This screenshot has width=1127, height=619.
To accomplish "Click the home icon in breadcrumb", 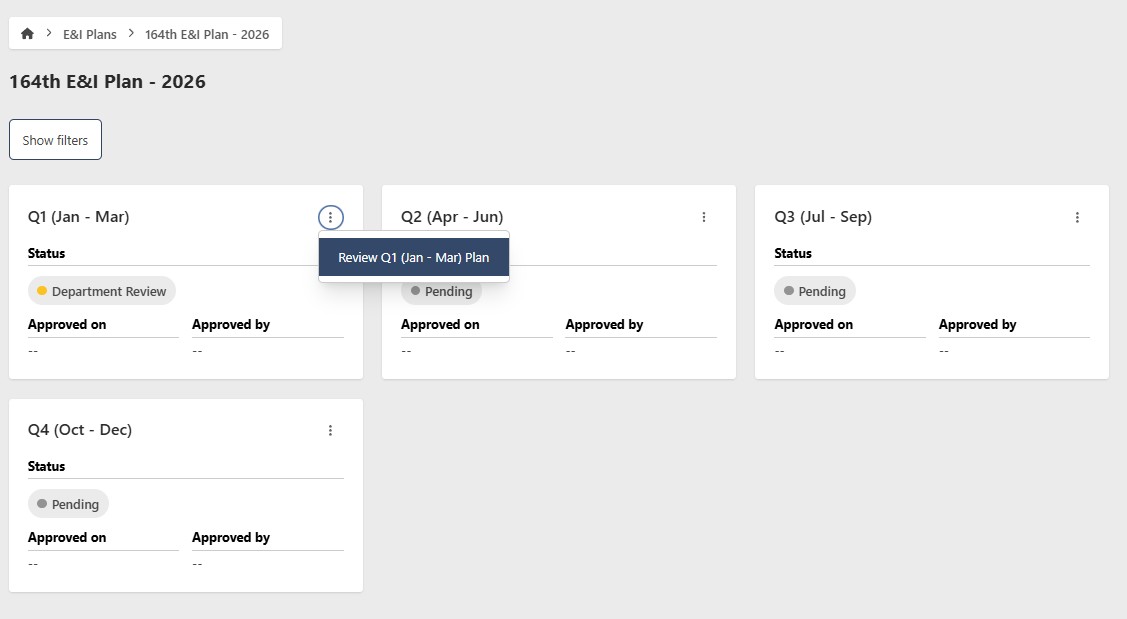I will tap(27, 34).
